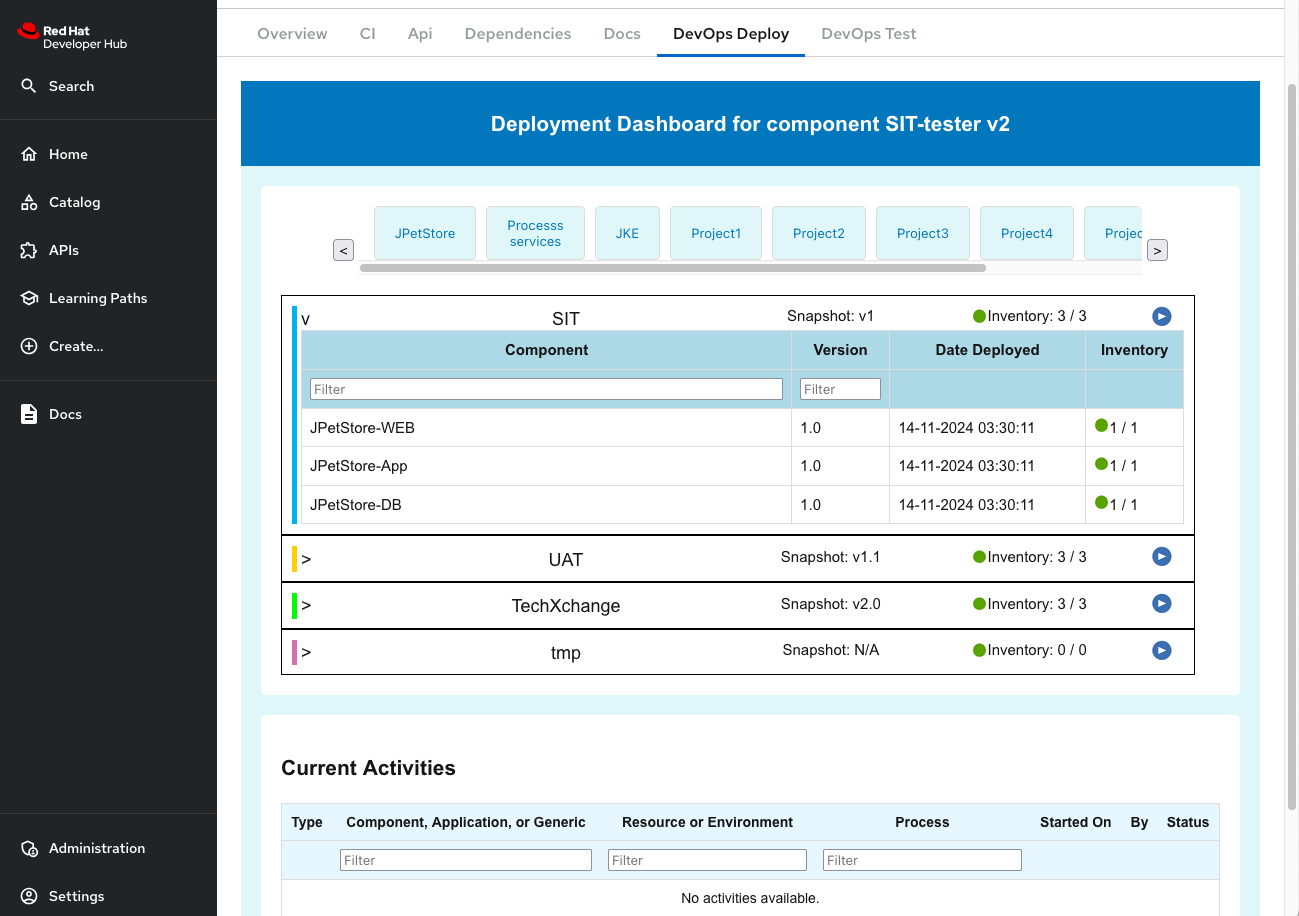This screenshot has width=1299, height=916.
Task: Switch to the Api tab
Action: (420, 34)
